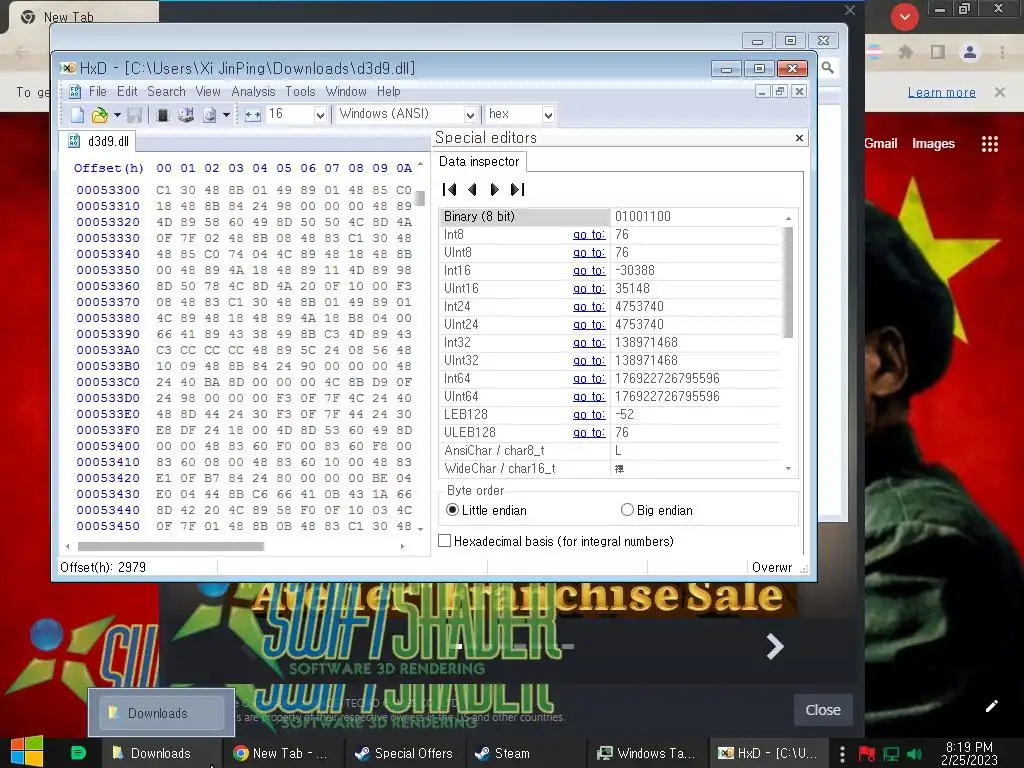The image size is (1024, 768).
Task: Open the View menu
Action: 208,91
